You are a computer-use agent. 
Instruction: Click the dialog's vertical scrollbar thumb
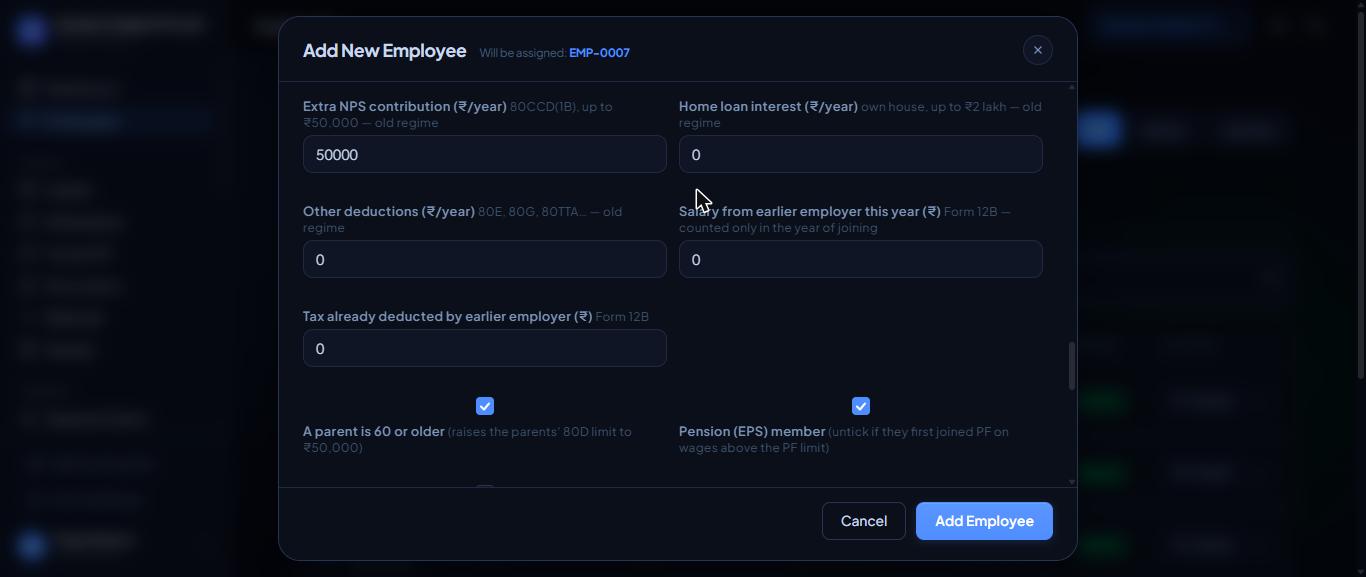coord(1072,366)
